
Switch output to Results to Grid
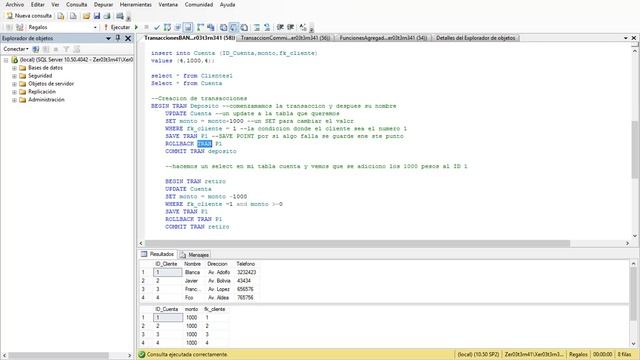coord(233,27)
